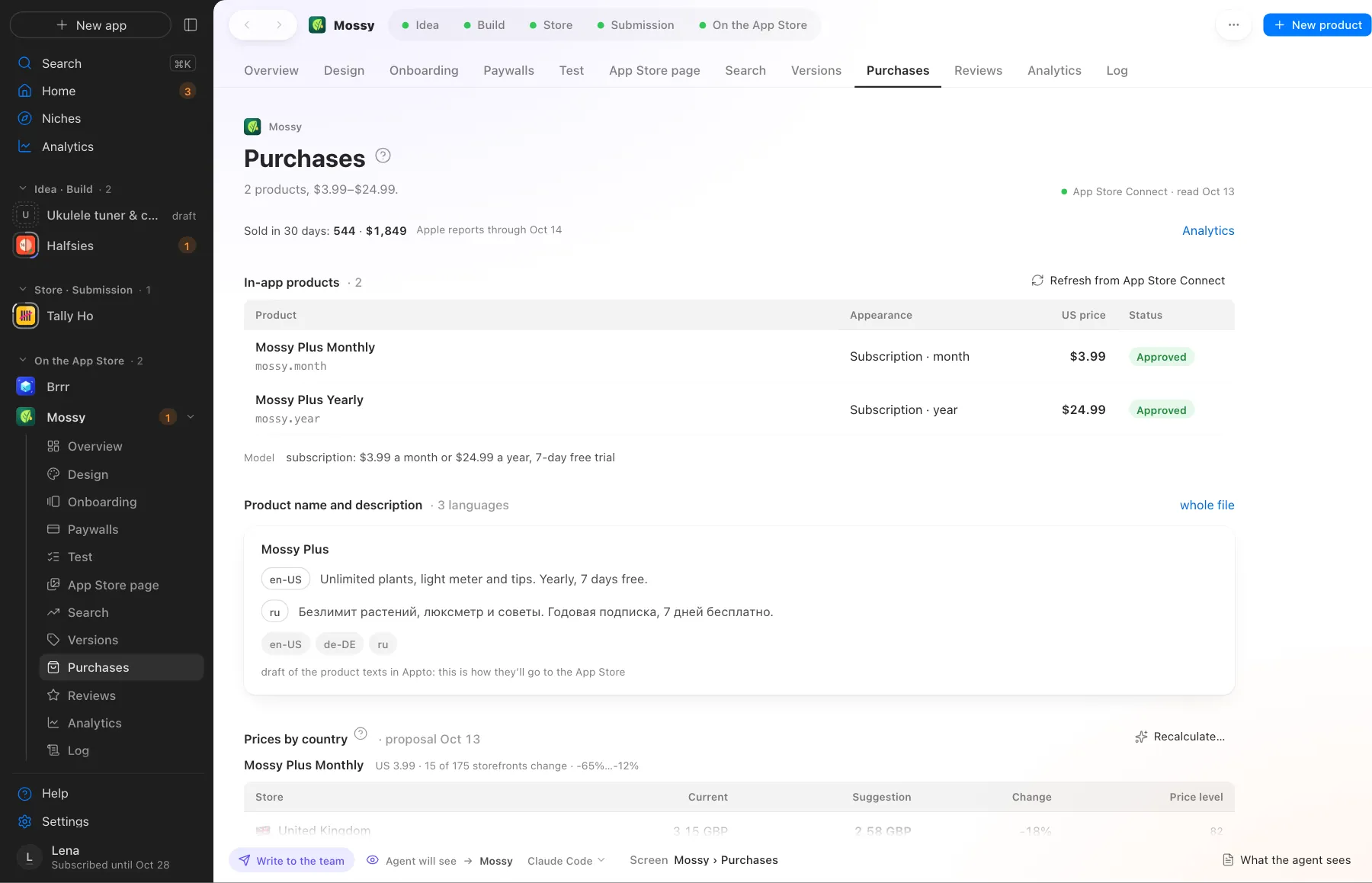Select the de-DE language chip
The height and width of the screenshot is (883, 1372).
pos(339,644)
